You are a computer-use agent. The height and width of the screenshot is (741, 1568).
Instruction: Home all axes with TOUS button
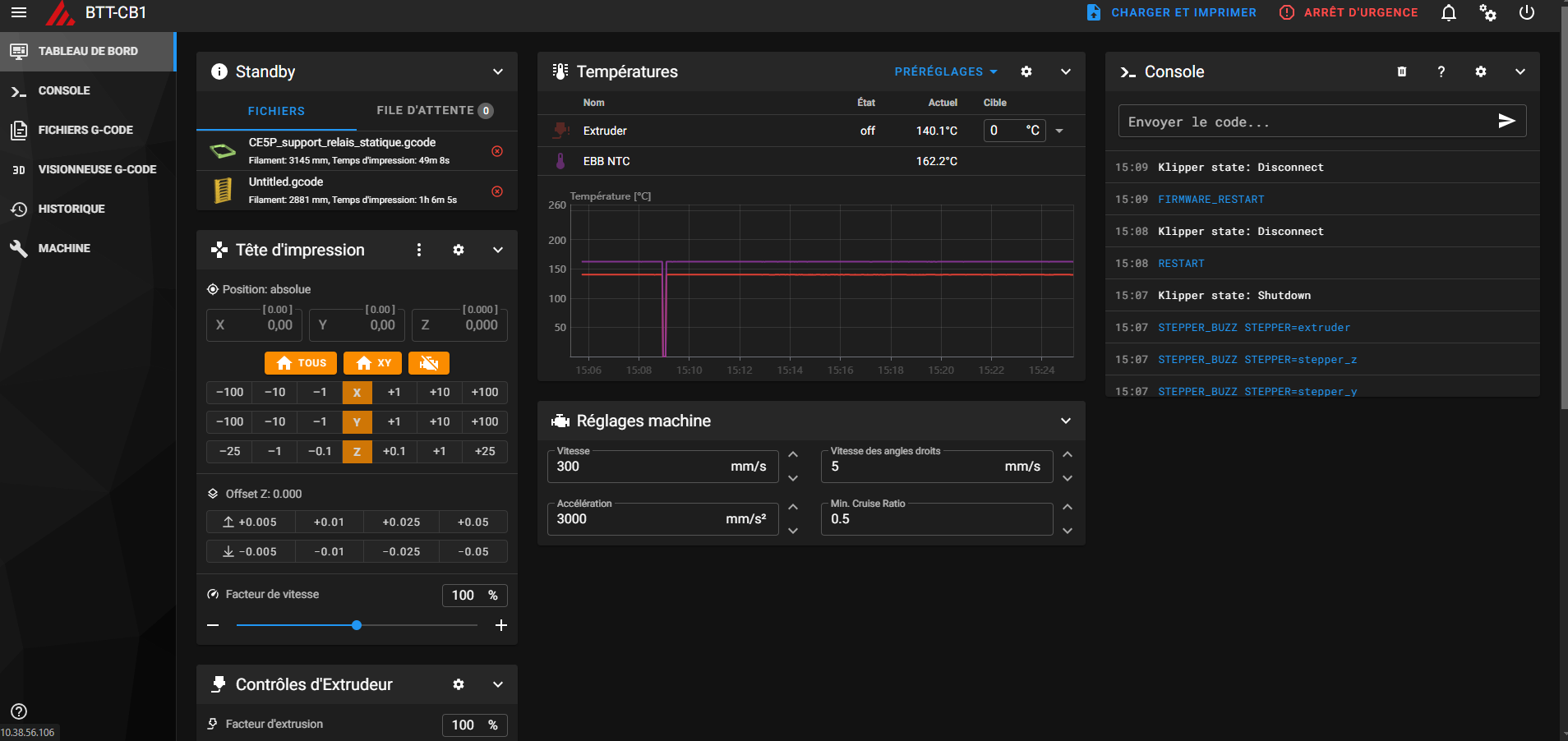(302, 363)
